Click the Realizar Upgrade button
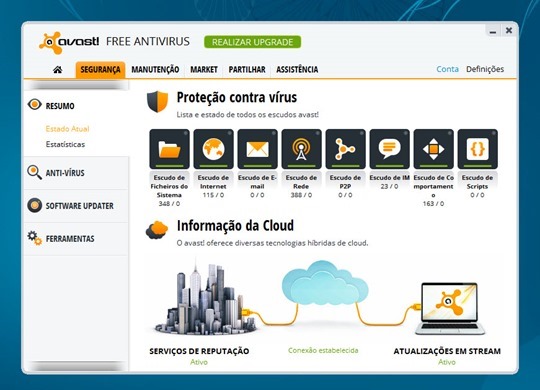The image size is (540, 390). (x=252, y=42)
